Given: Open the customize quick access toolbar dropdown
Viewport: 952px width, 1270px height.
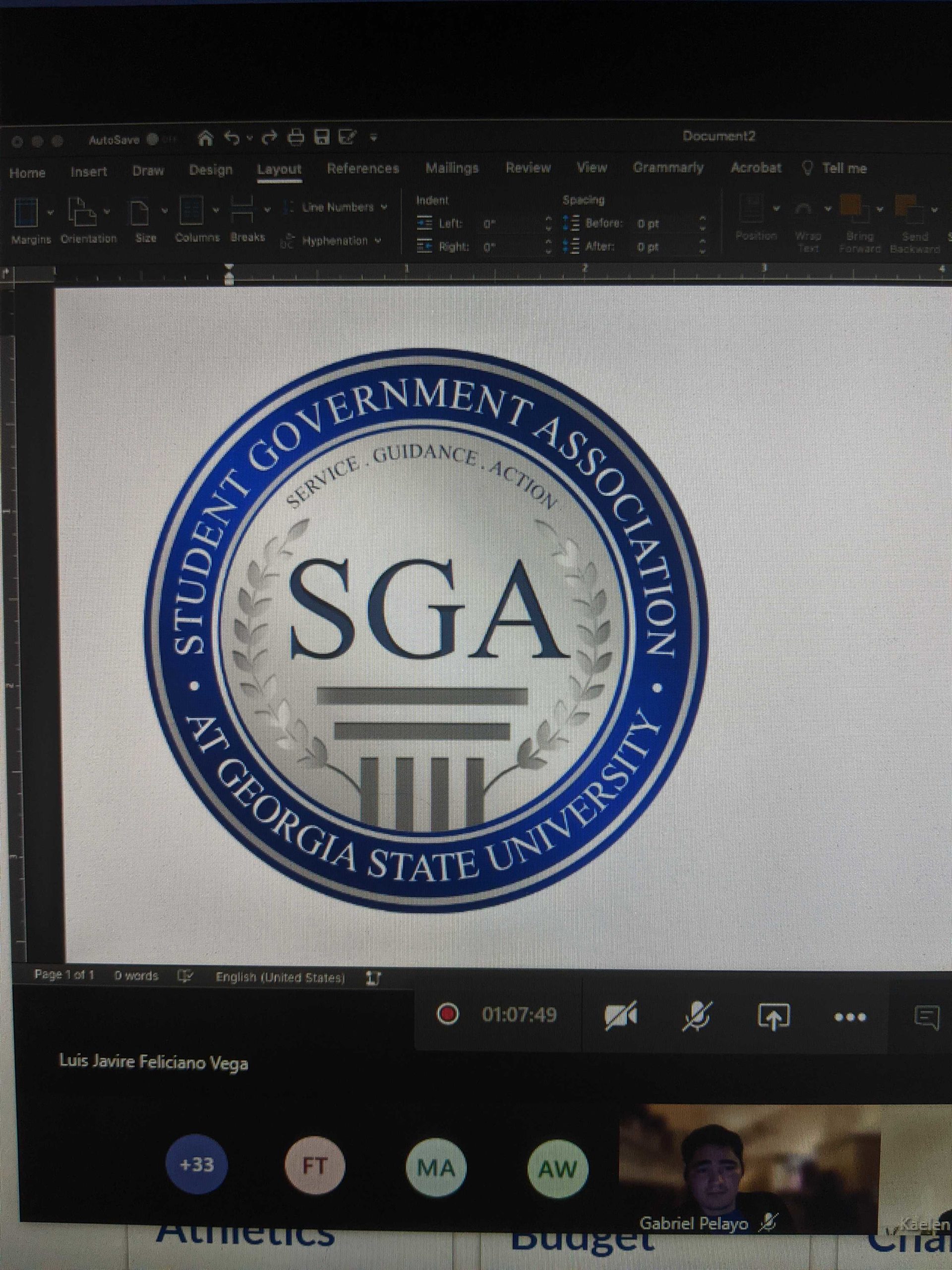Looking at the screenshot, I should tap(373, 138).
